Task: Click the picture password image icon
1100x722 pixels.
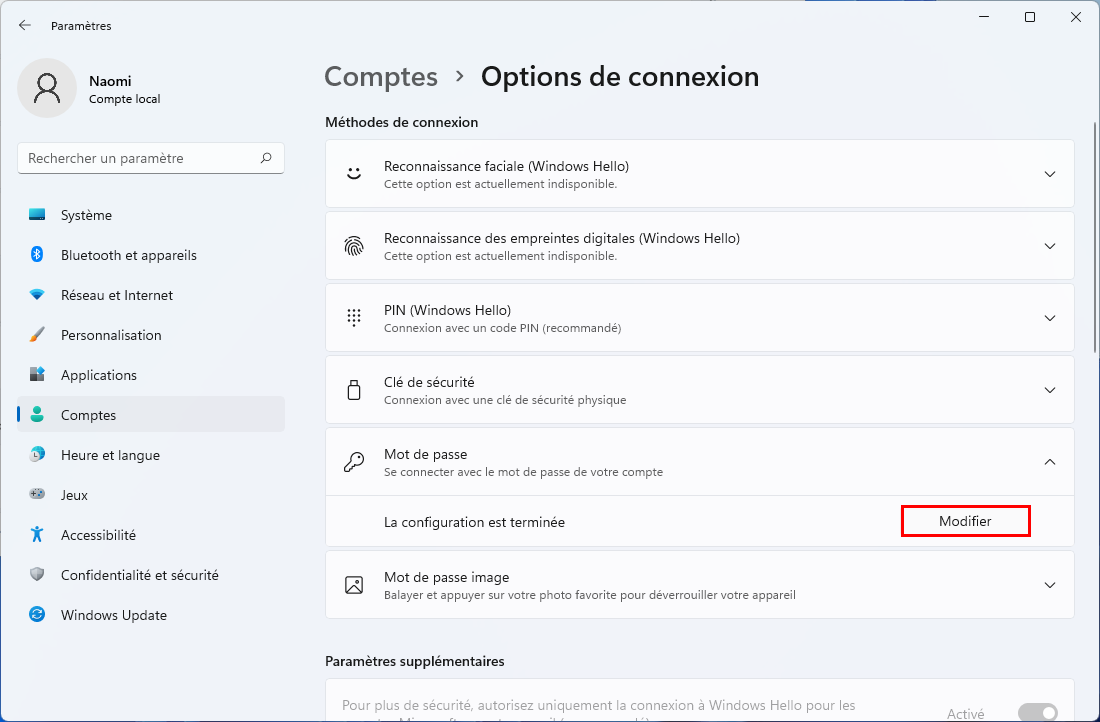Action: (354, 584)
